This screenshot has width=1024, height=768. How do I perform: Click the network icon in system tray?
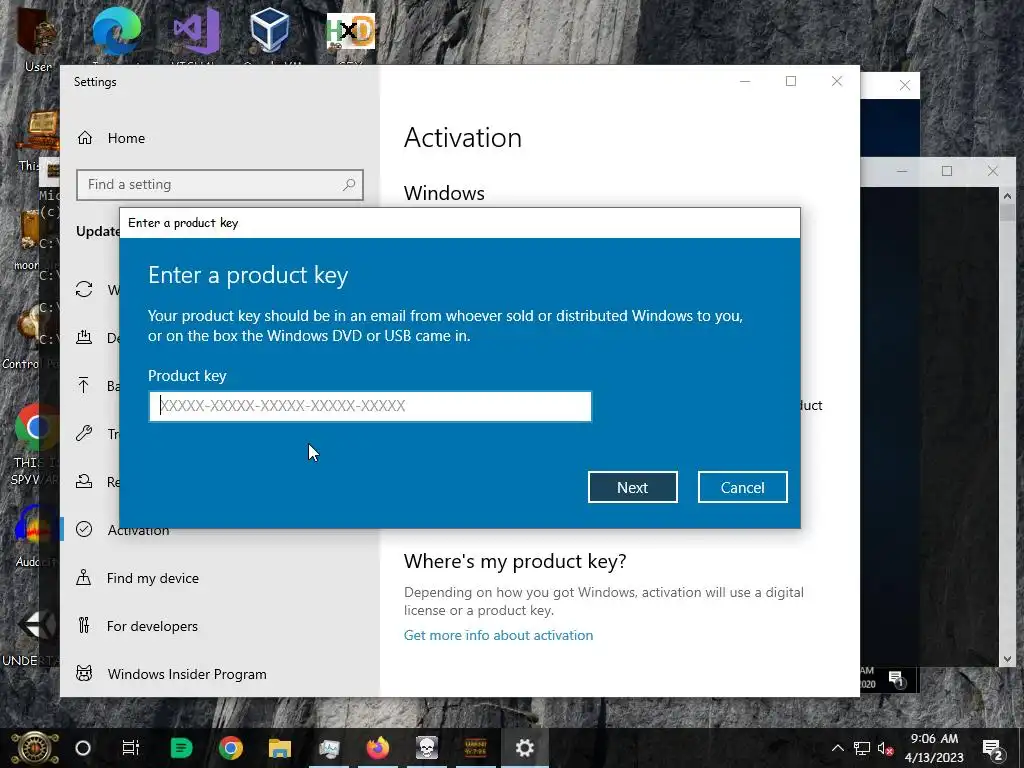pos(862,748)
